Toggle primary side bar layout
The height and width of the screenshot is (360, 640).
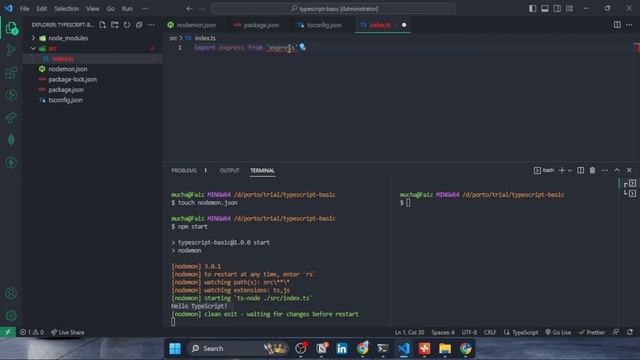(532, 8)
